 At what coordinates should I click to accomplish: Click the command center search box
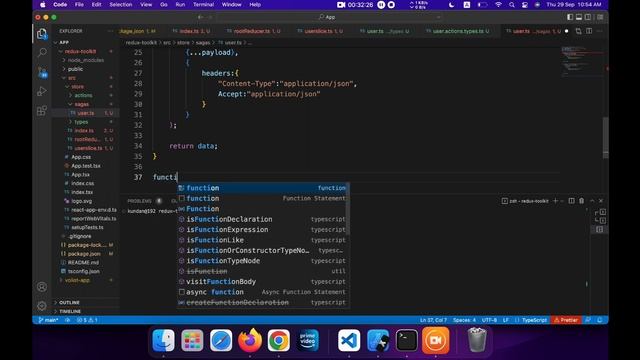[330, 17]
